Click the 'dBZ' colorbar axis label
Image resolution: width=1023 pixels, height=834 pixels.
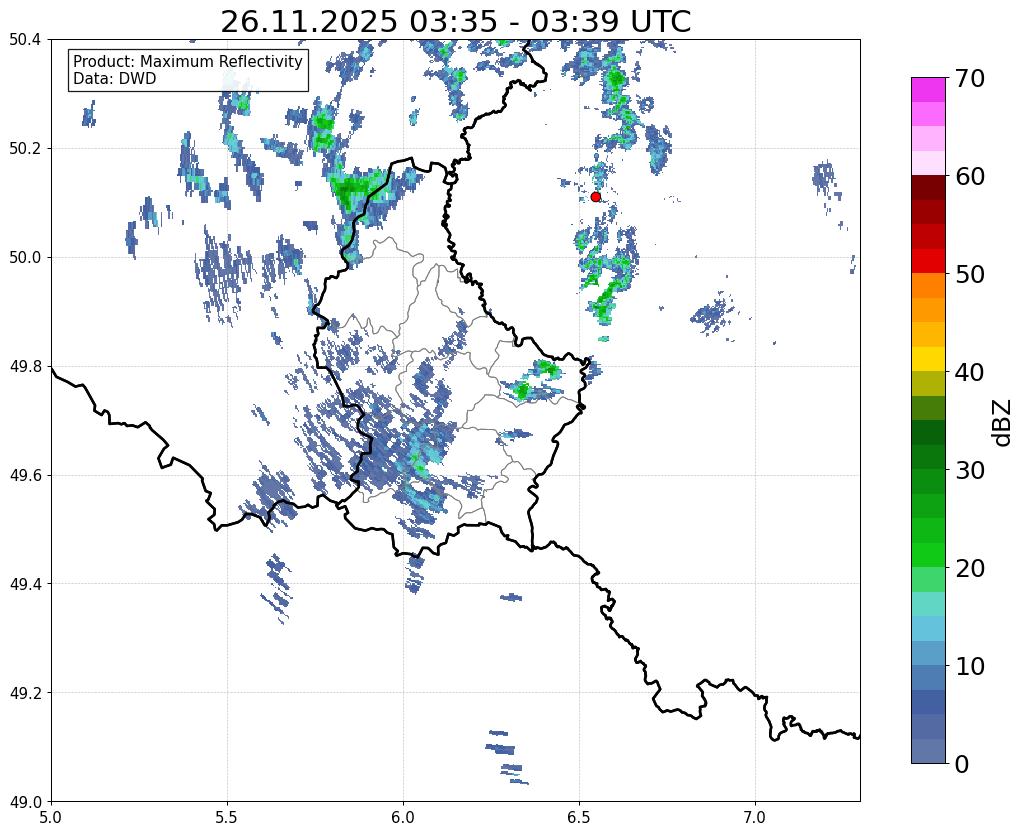click(x=1003, y=422)
